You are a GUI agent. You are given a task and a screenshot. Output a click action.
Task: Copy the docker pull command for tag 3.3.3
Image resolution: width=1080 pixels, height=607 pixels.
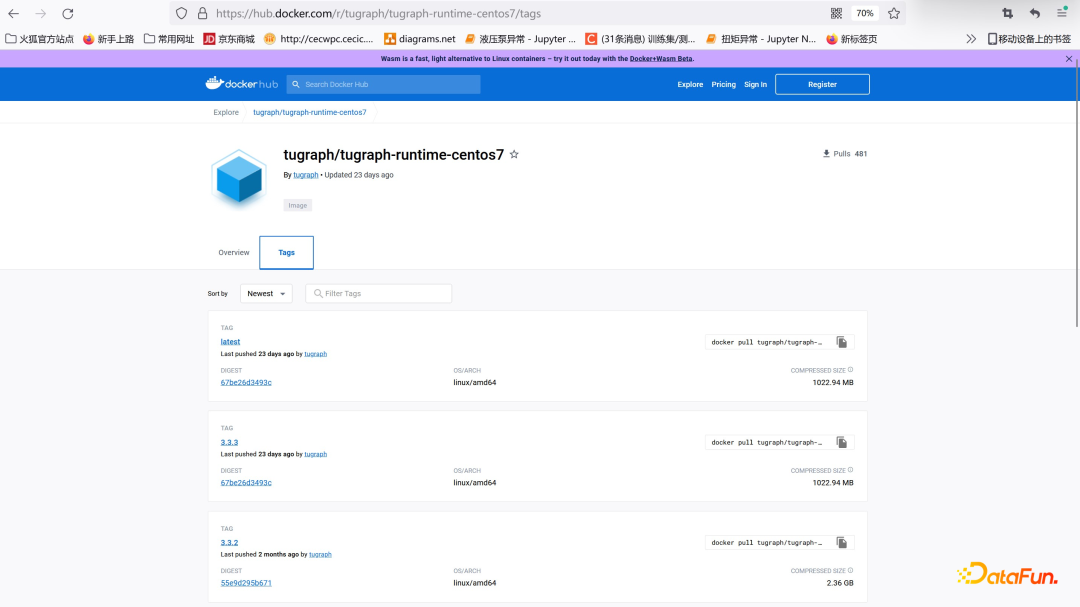click(841, 441)
